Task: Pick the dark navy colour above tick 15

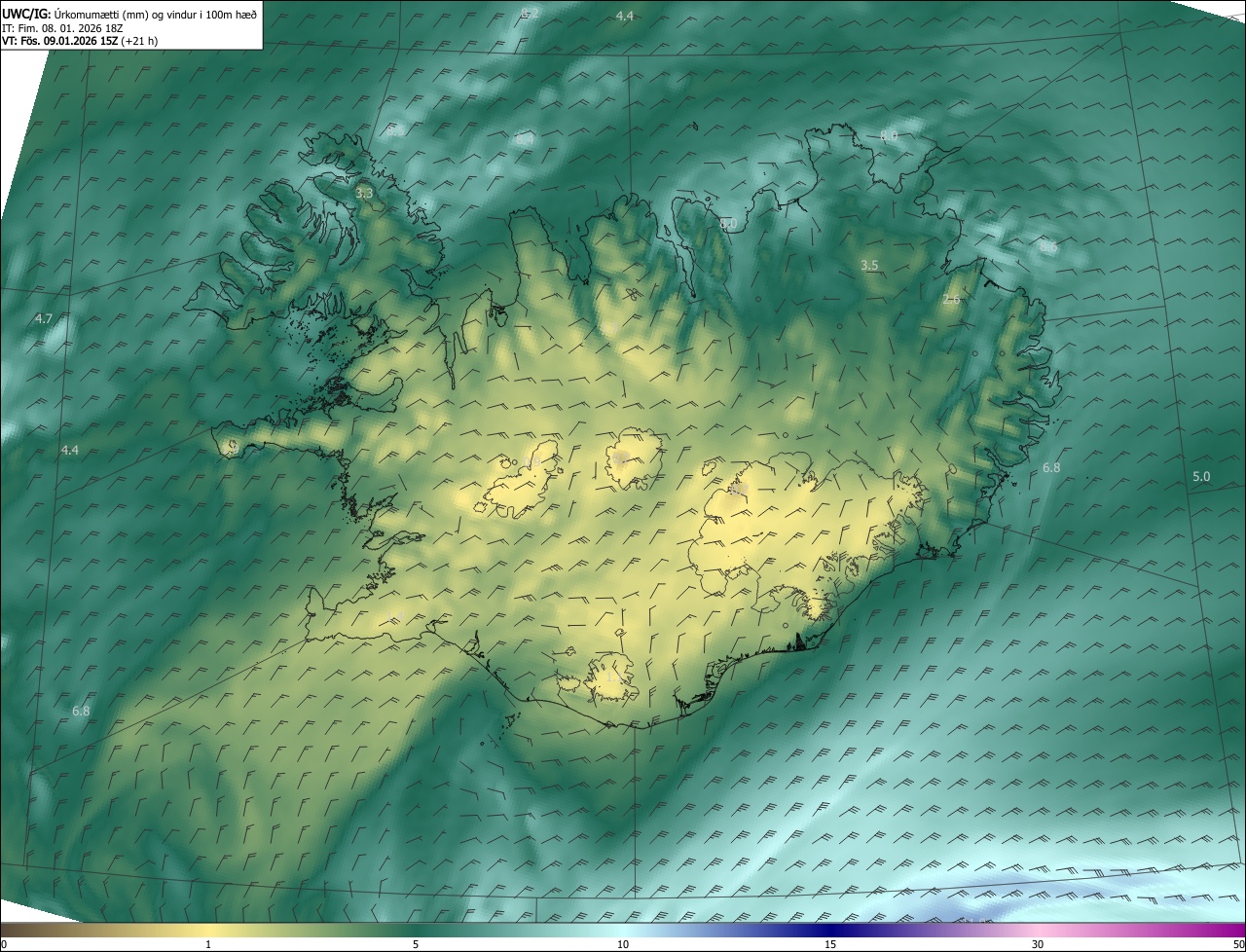Action: tap(830, 930)
